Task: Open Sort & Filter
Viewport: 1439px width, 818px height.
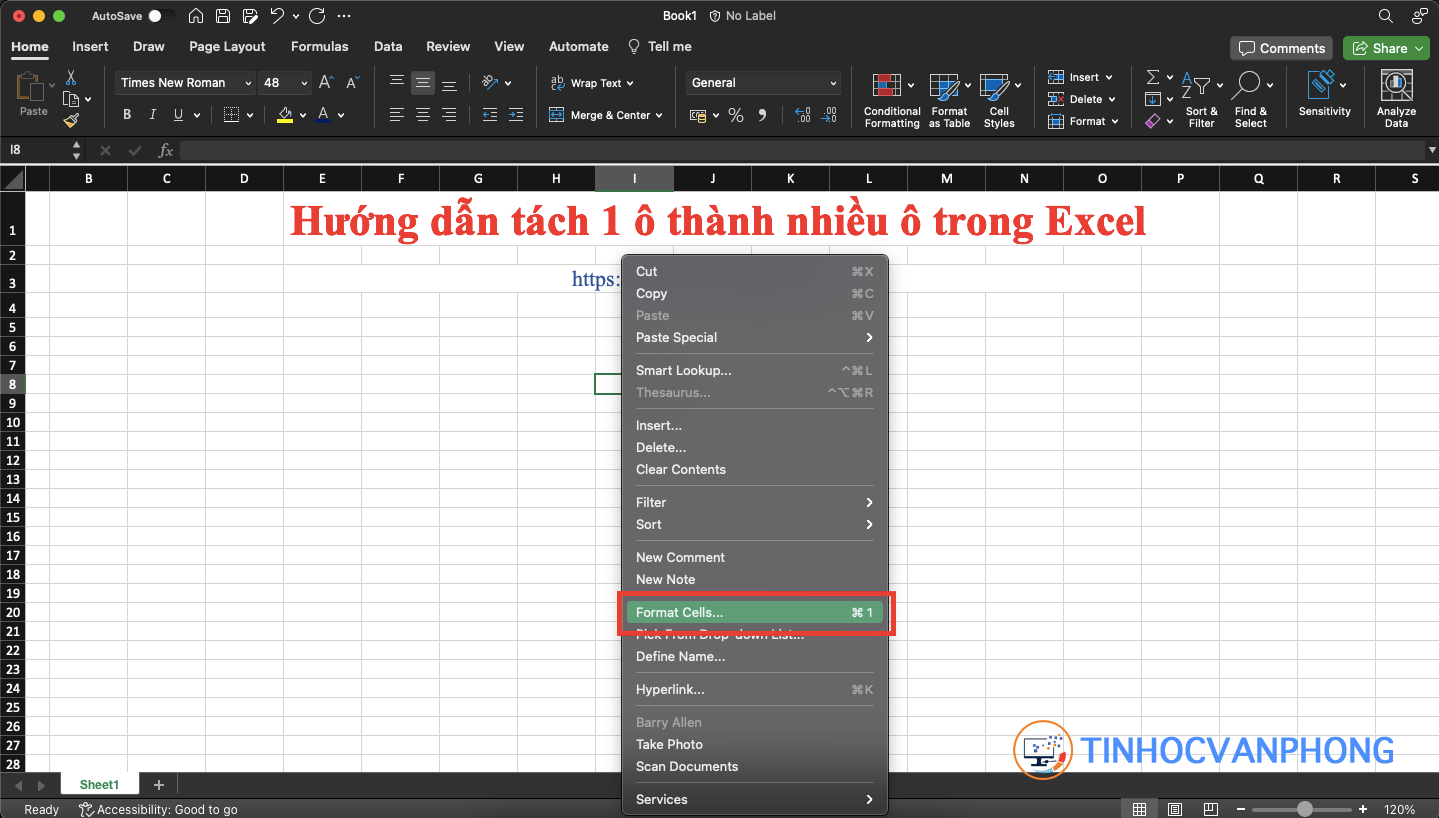Action: (1201, 100)
